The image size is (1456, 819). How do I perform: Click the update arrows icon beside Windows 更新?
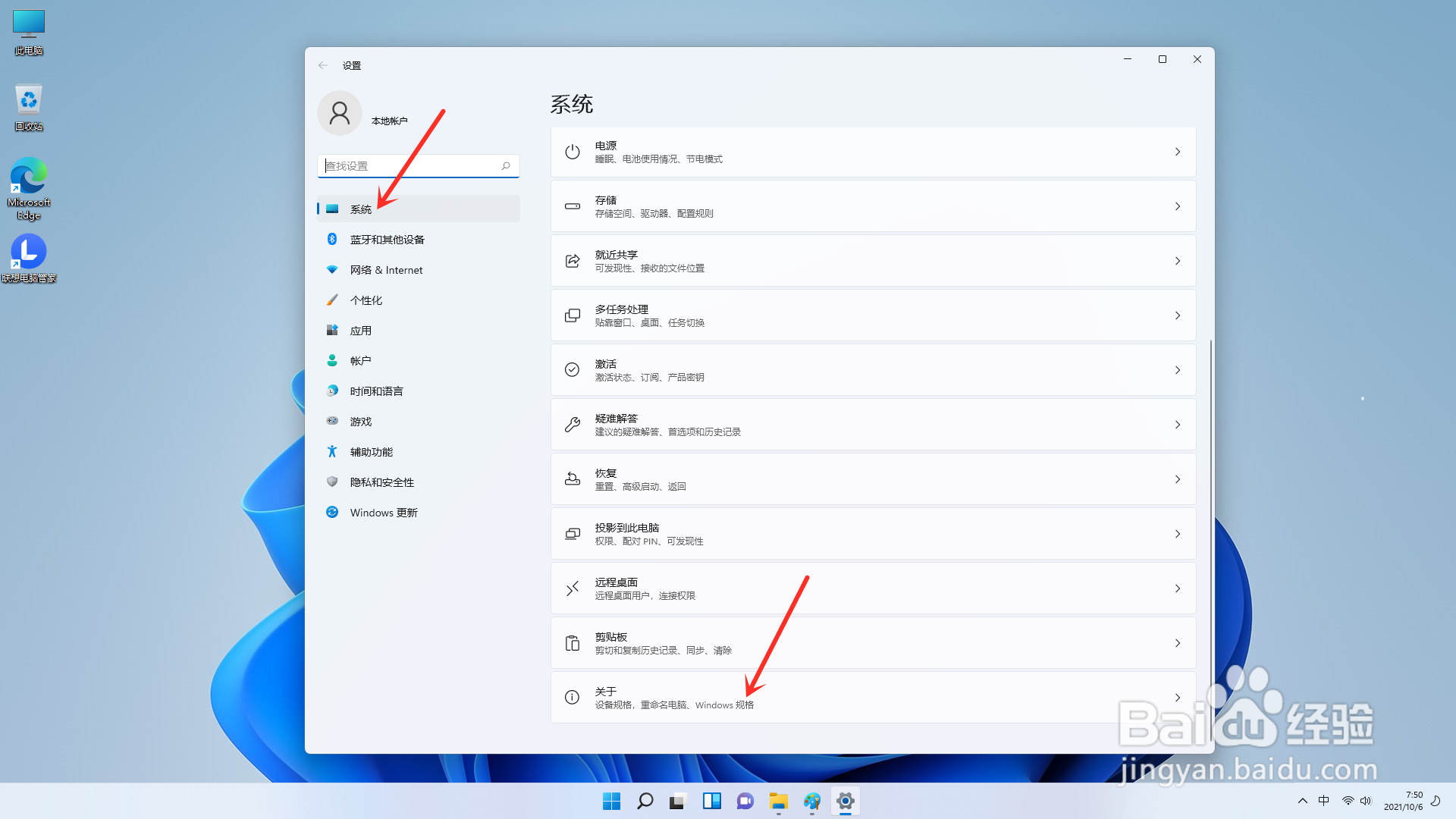pos(332,512)
